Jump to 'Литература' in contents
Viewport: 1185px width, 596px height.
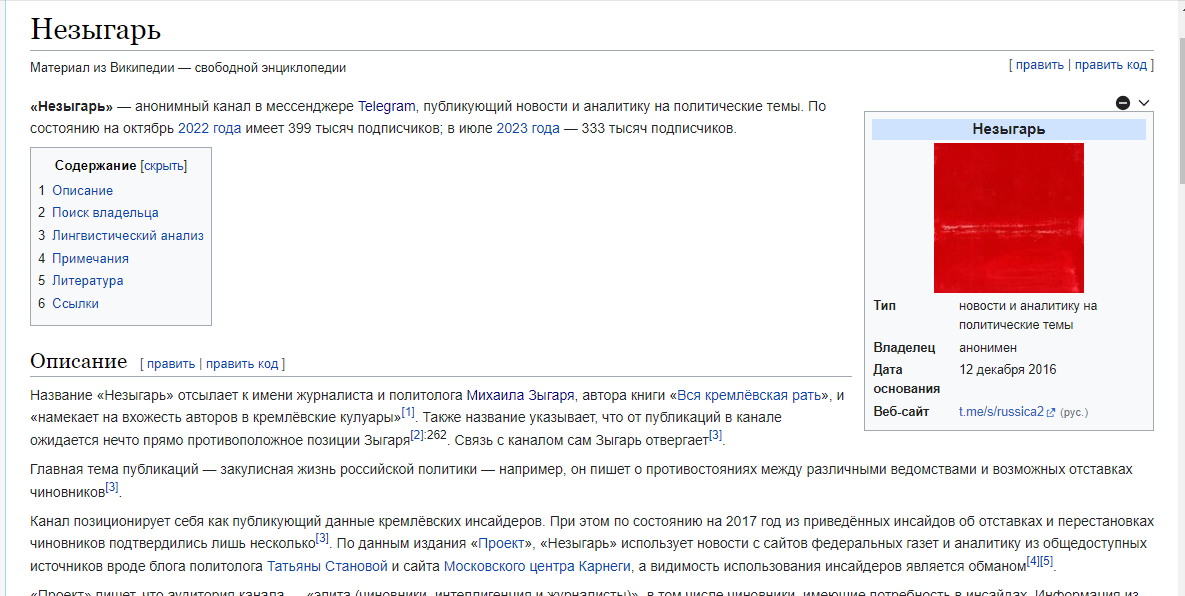point(88,280)
